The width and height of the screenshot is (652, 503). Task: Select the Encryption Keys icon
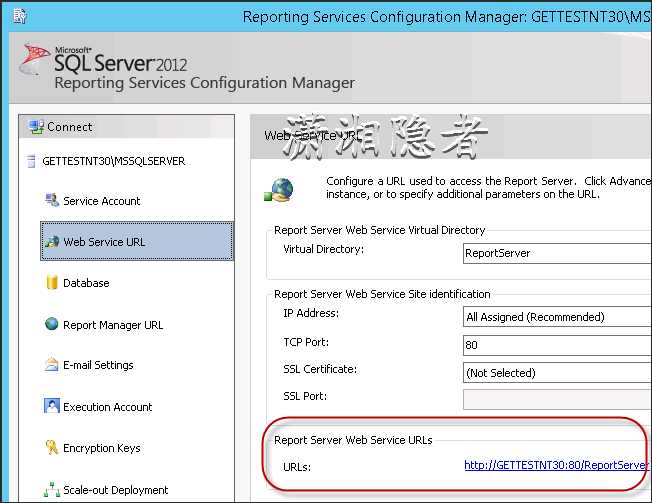tap(52, 447)
